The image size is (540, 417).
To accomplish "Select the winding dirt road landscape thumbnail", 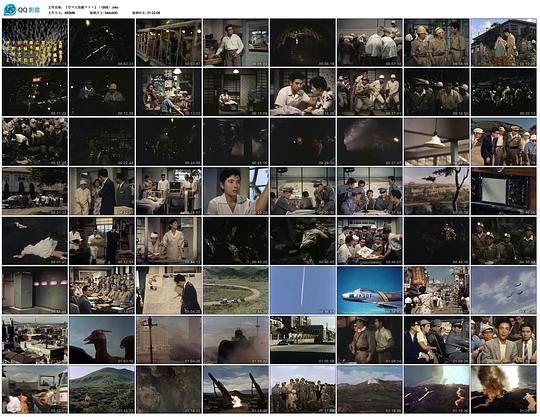I will (x=236, y=290).
